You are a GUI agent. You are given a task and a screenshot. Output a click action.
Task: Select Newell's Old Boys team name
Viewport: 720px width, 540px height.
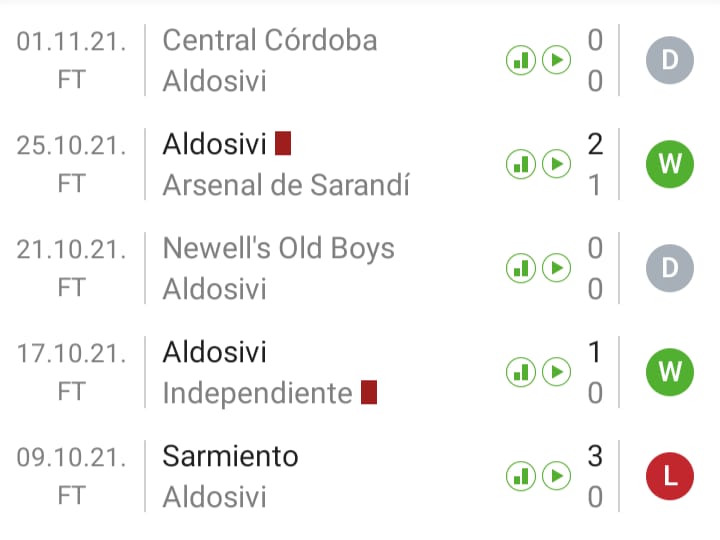pos(279,248)
